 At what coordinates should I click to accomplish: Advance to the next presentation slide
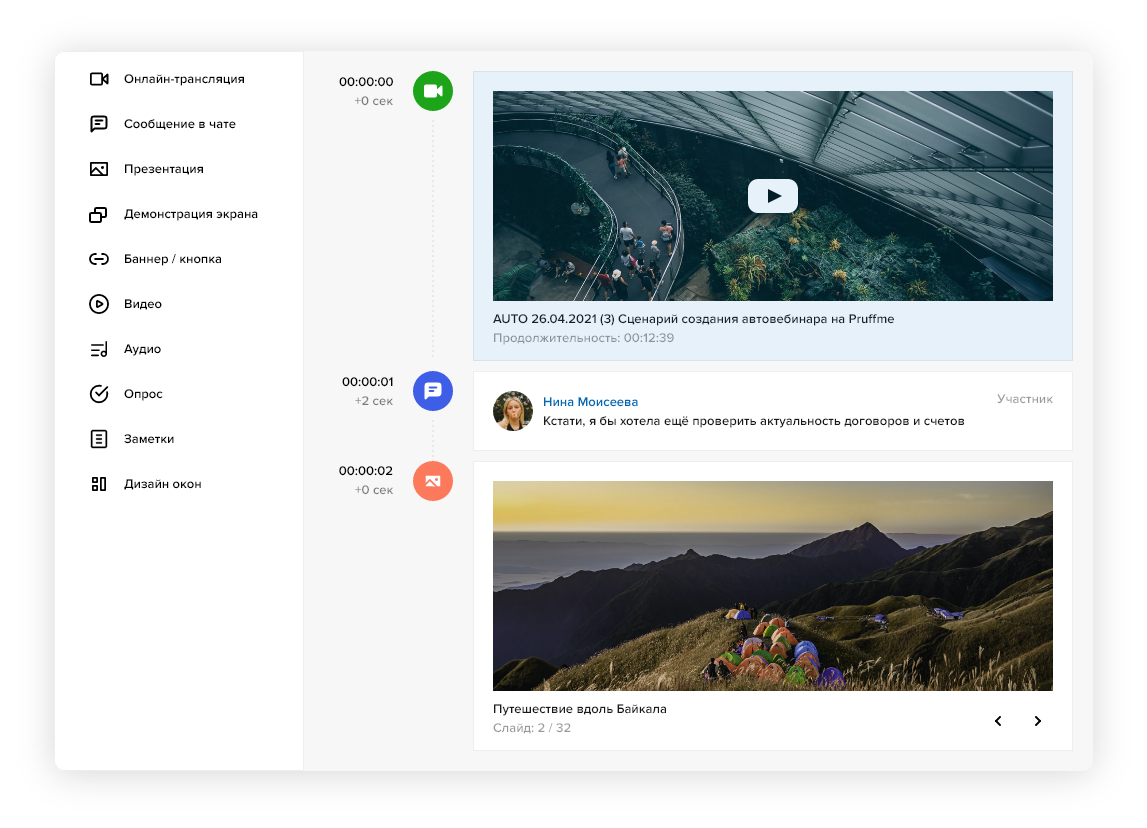[1037, 721]
